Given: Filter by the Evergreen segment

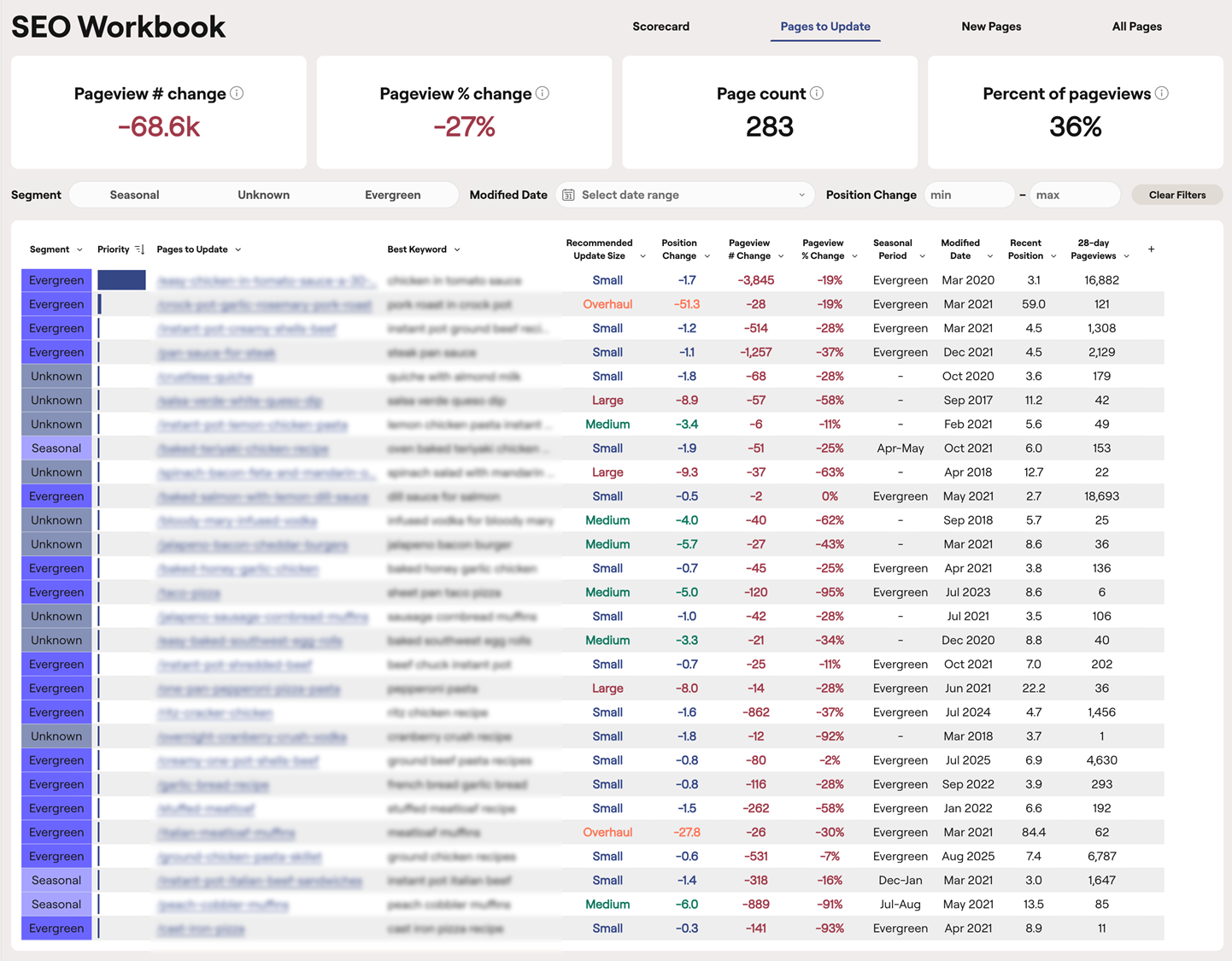Looking at the screenshot, I should point(392,195).
